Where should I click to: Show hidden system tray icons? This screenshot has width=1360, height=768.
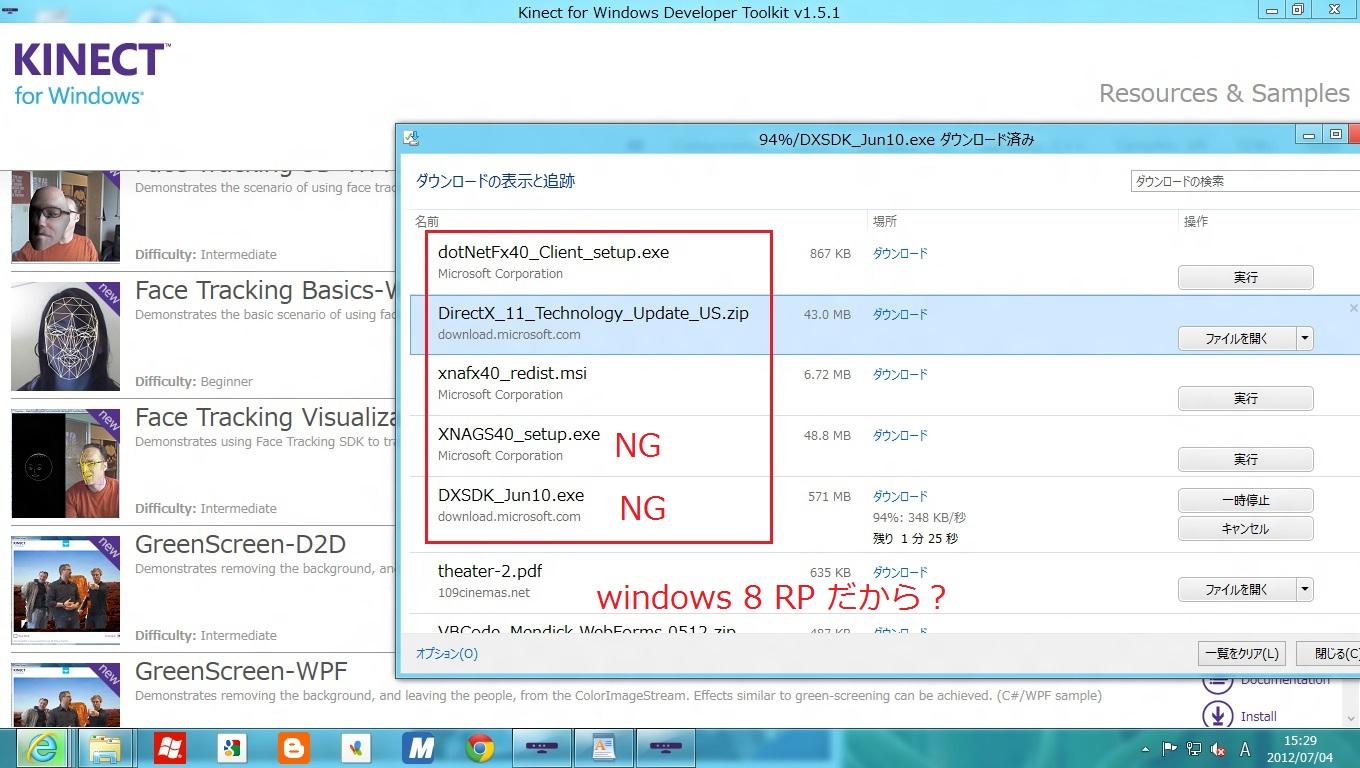(x=1145, y=749)
